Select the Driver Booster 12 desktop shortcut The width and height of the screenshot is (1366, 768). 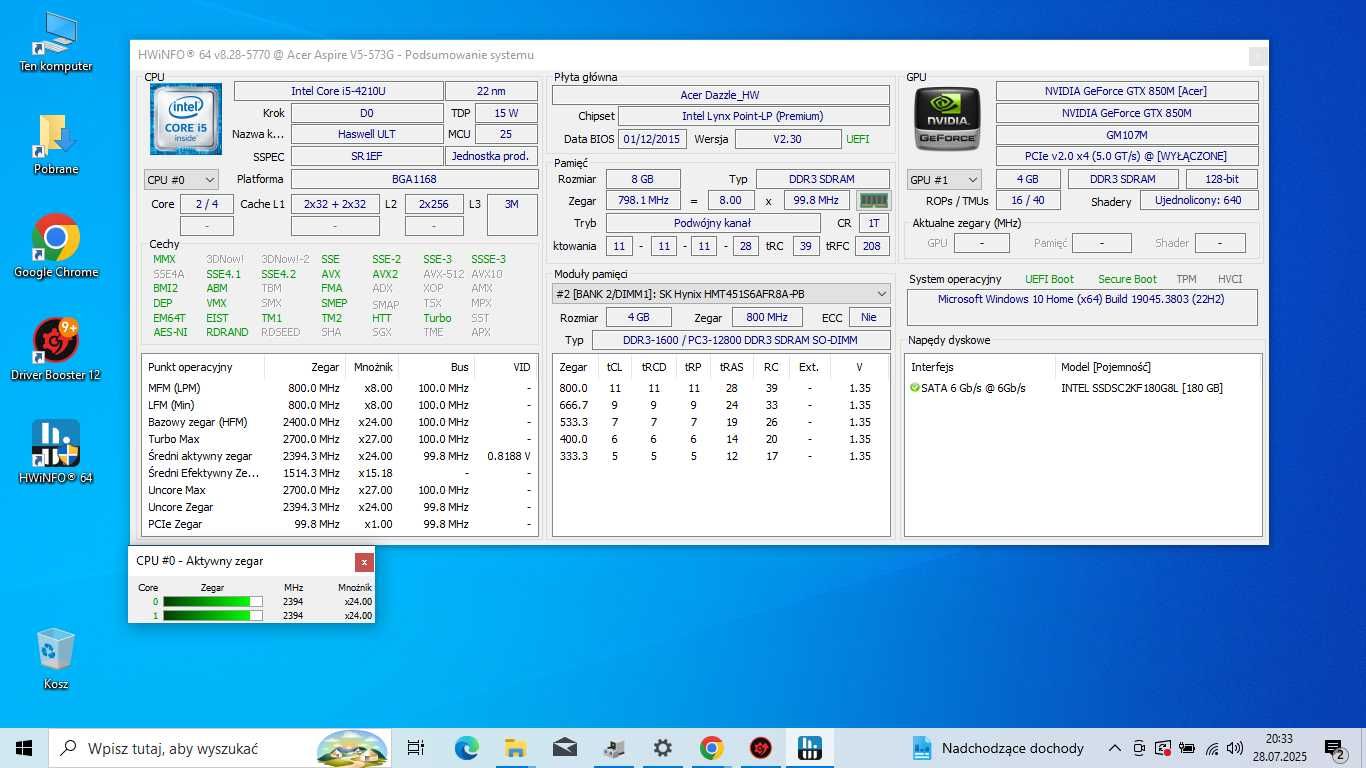tap(56, 349)
